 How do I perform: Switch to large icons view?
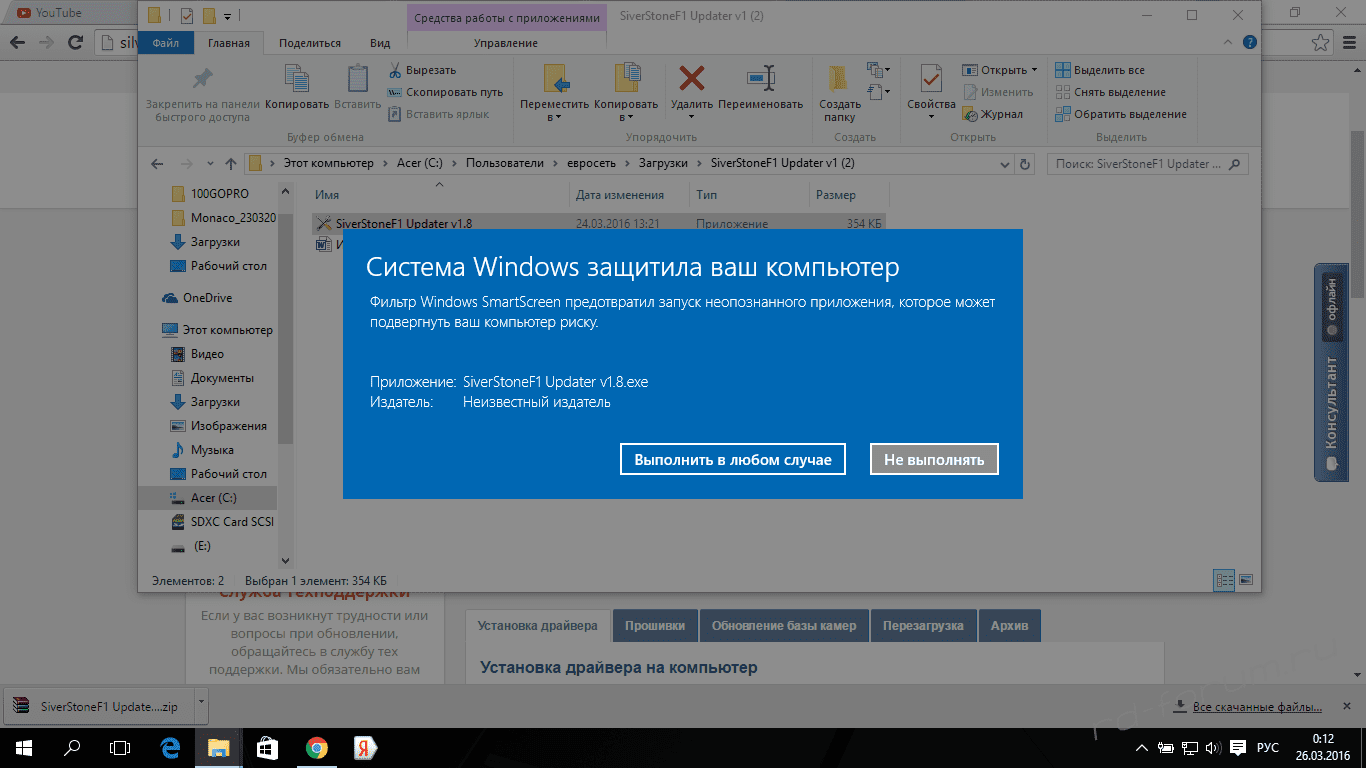click(1245, 580)
